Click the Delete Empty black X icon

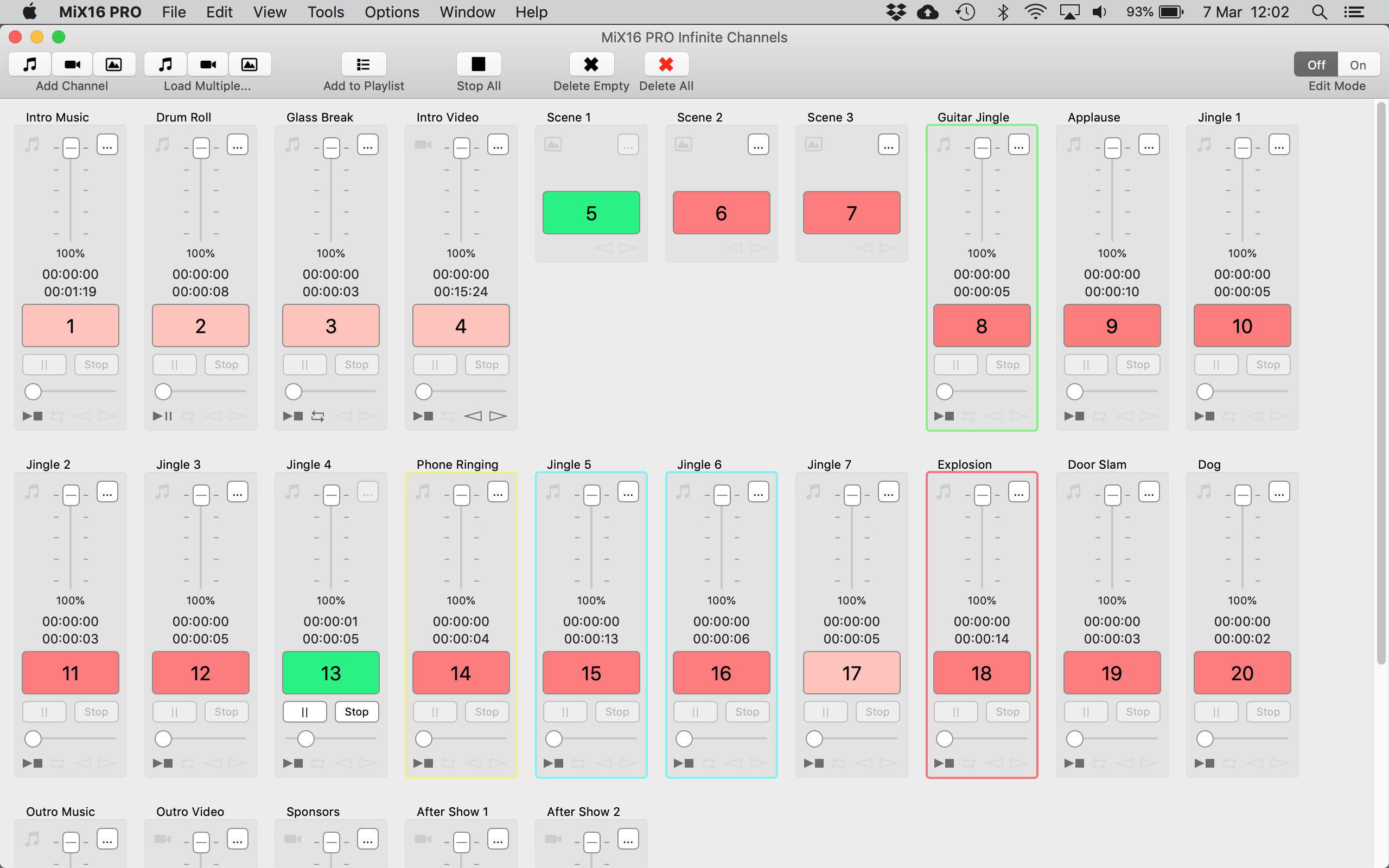pyautogui.click(x=591, y=65)
